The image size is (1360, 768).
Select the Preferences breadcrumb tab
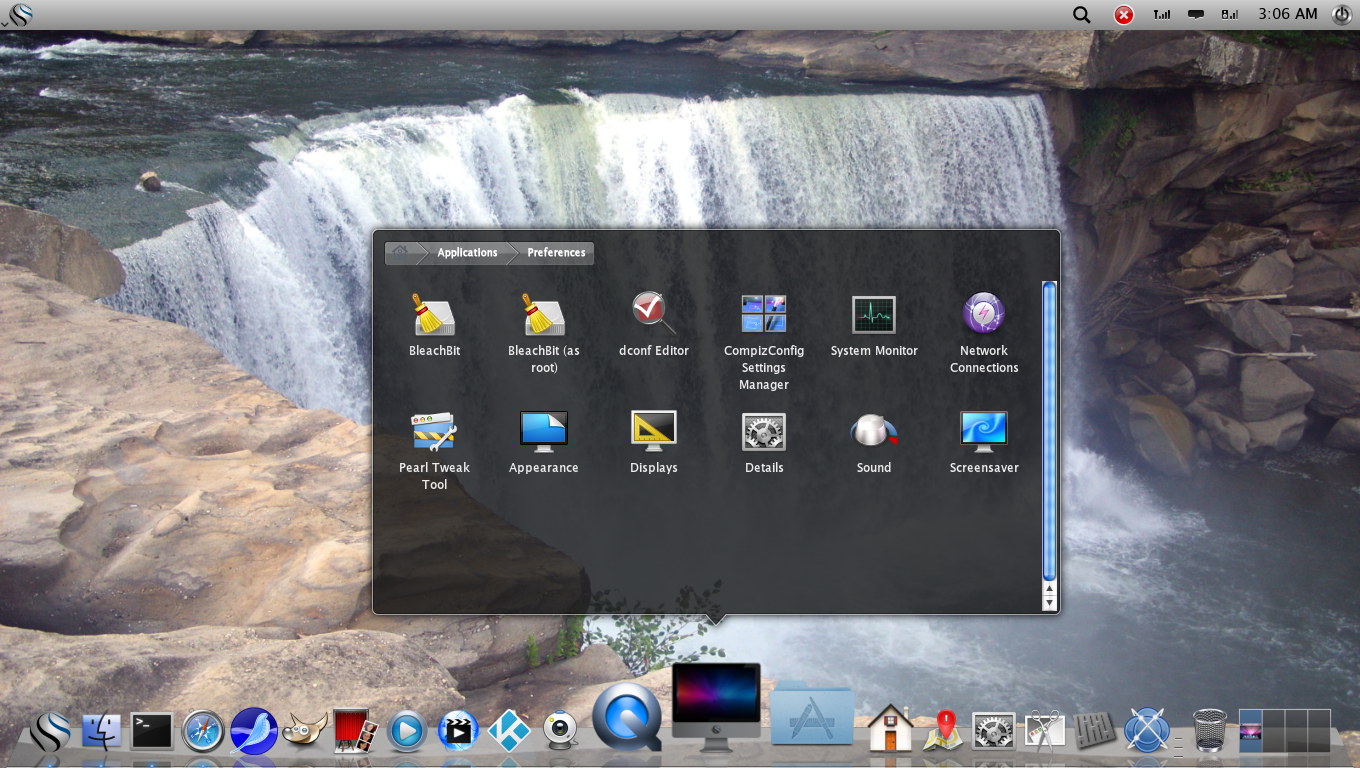[x=555, y=252]
